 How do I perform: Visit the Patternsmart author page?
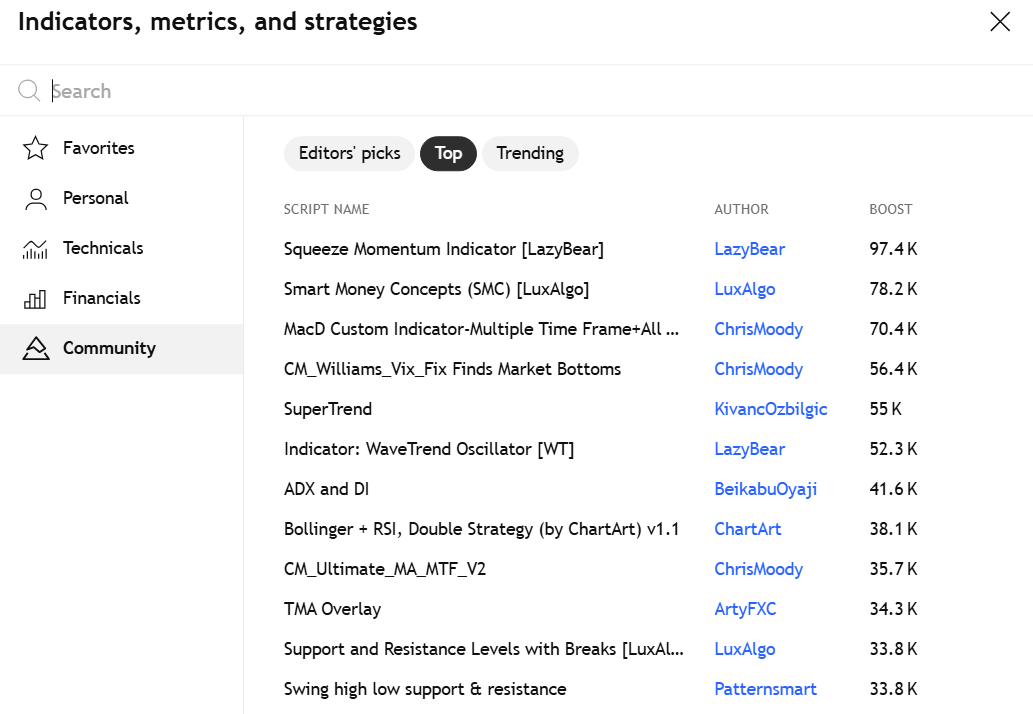(x=766, y=689)
